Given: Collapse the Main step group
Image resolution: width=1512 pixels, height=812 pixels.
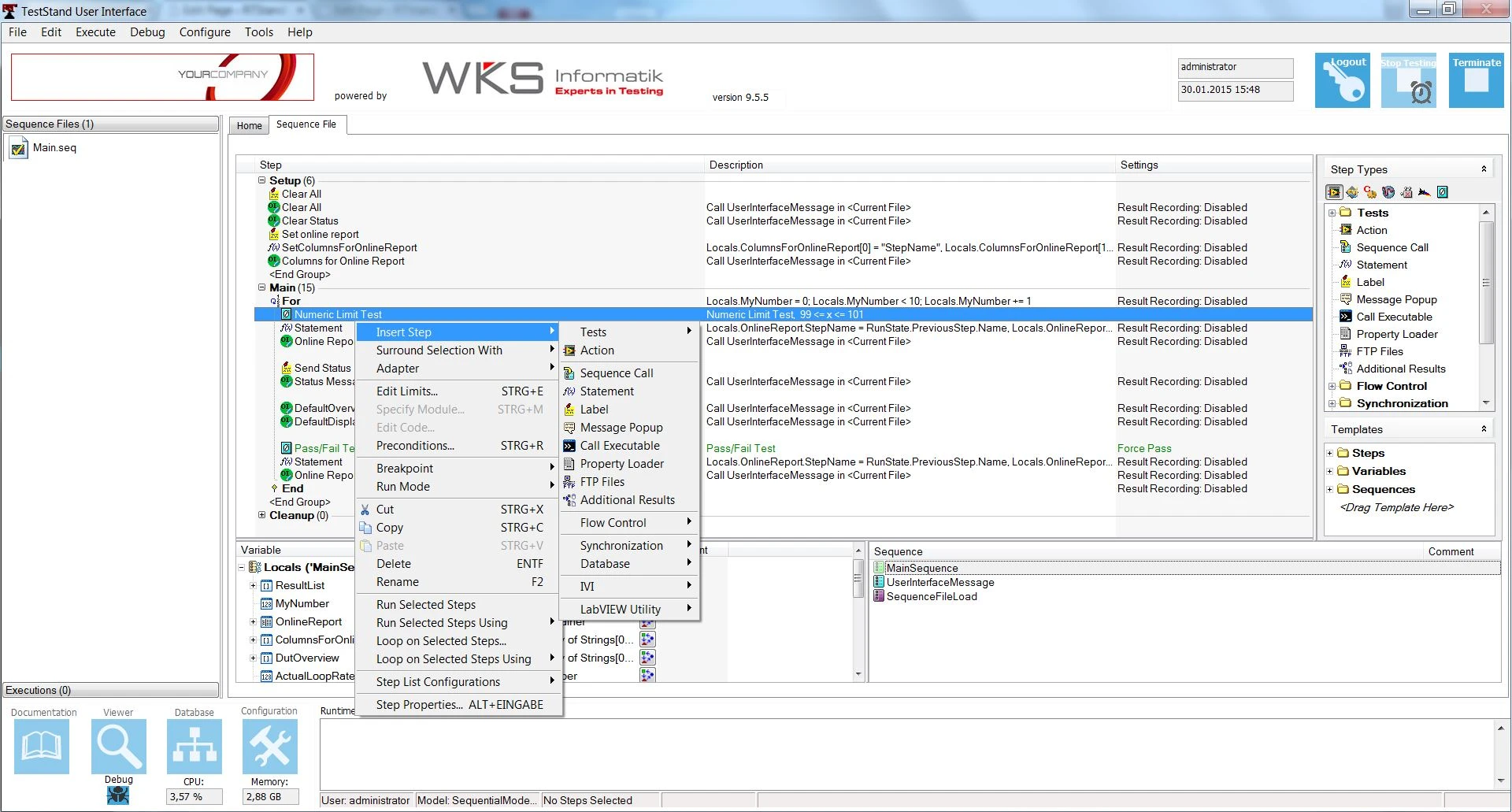Looking at the screenshot, I should pyautogui.click(x=262, y=287).
